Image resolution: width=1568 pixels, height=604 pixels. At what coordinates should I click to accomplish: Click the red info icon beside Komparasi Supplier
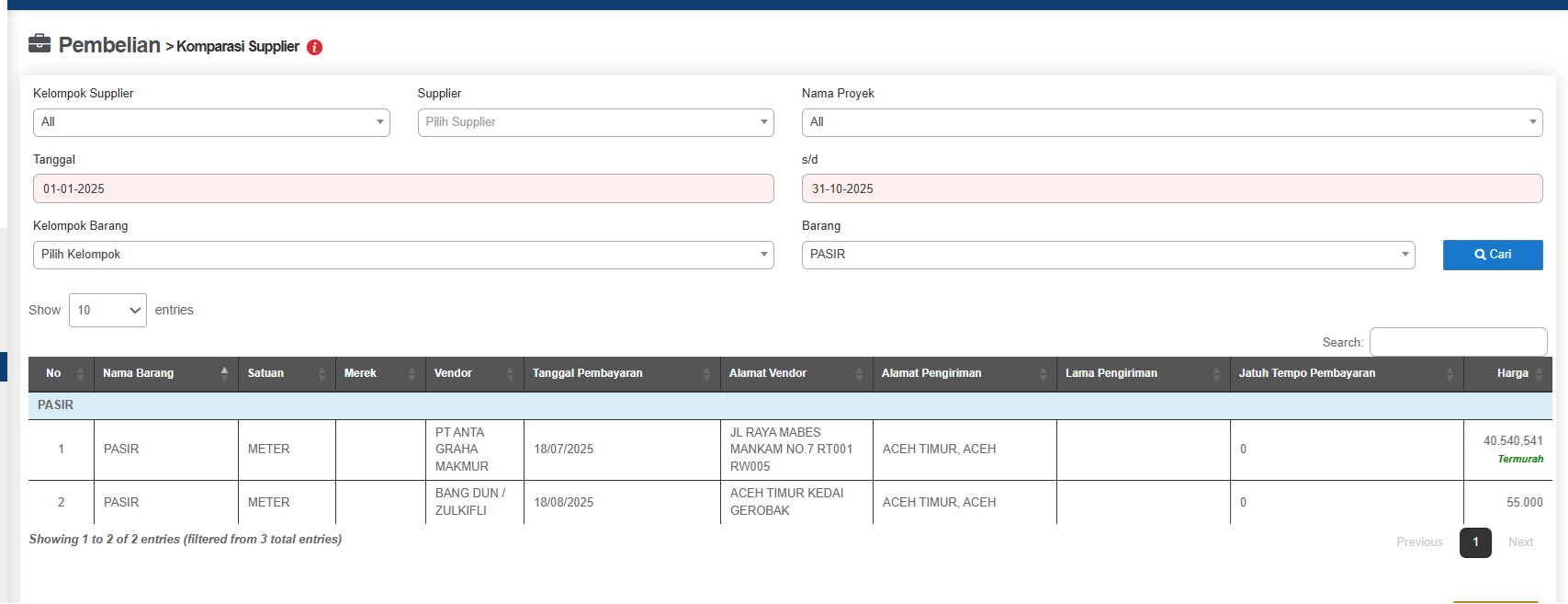coord(314,48)
